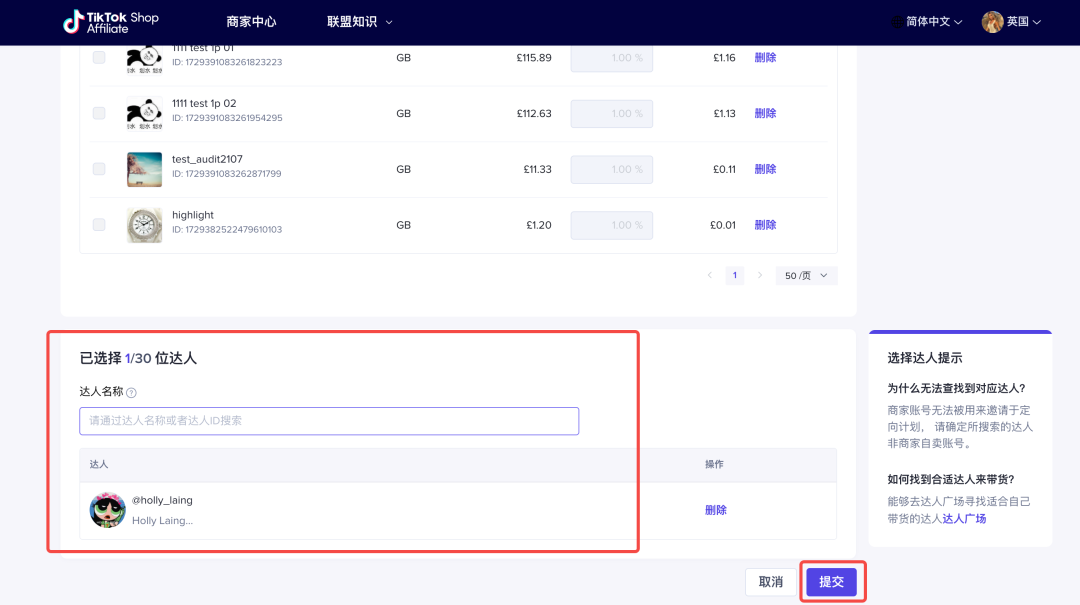Click the test_audit2107 product image

(144, 169)
